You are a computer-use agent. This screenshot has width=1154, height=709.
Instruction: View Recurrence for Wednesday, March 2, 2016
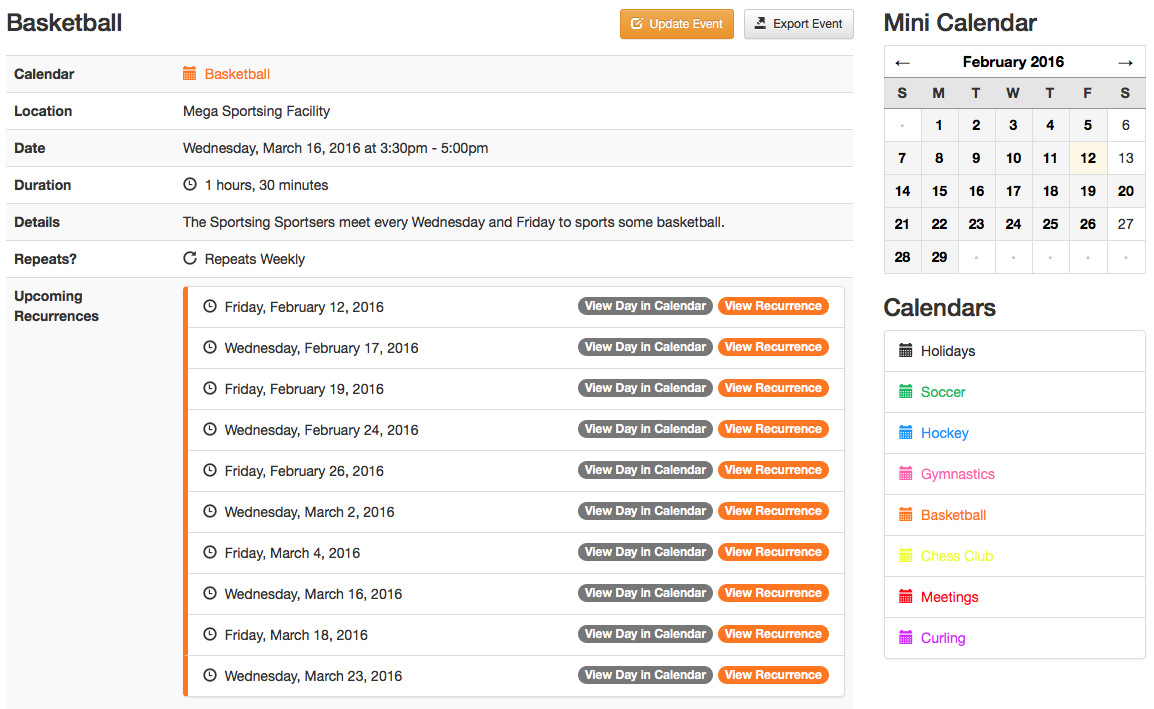[773, 511]
